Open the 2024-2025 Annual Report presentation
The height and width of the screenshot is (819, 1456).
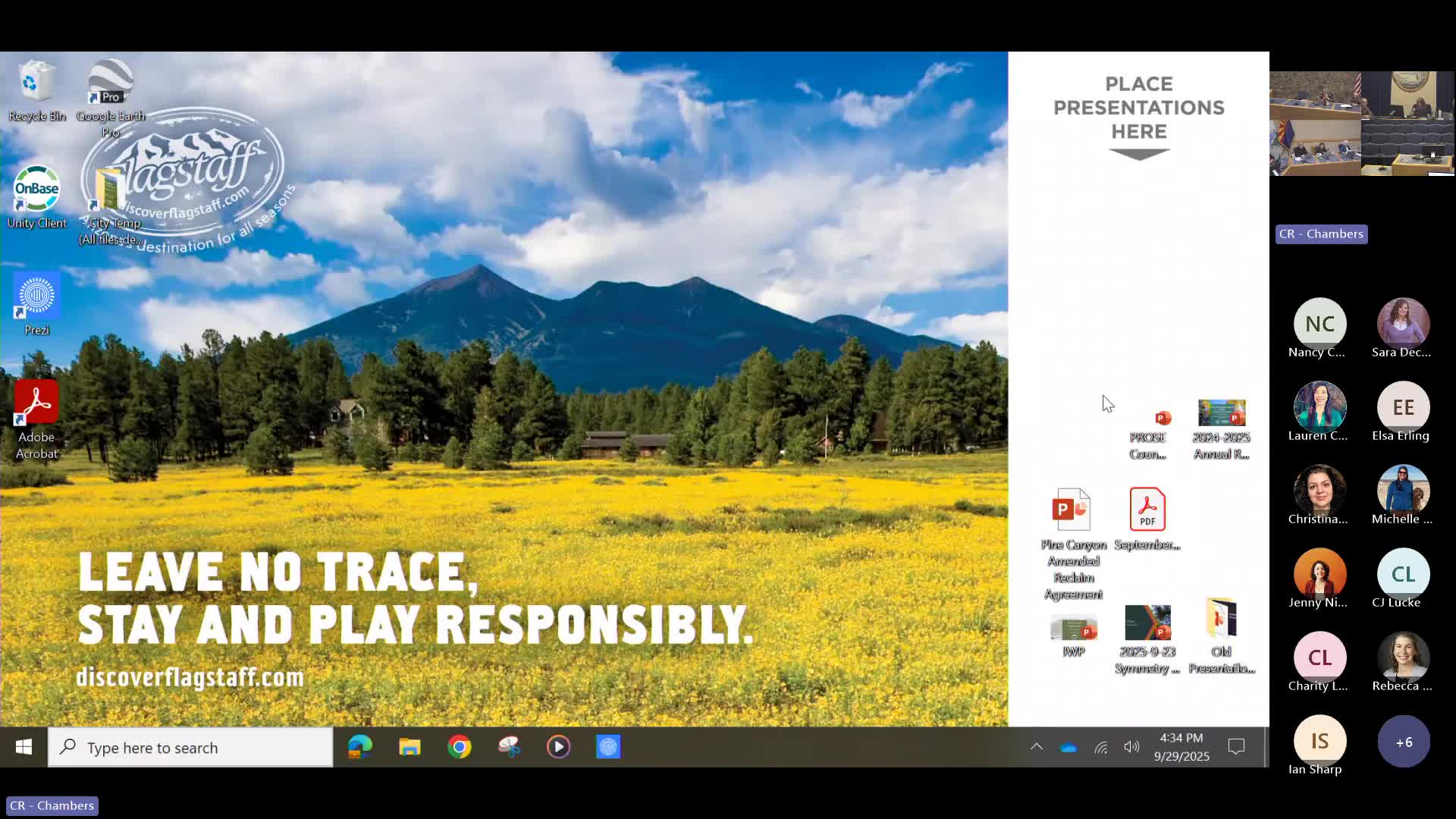1221,413
